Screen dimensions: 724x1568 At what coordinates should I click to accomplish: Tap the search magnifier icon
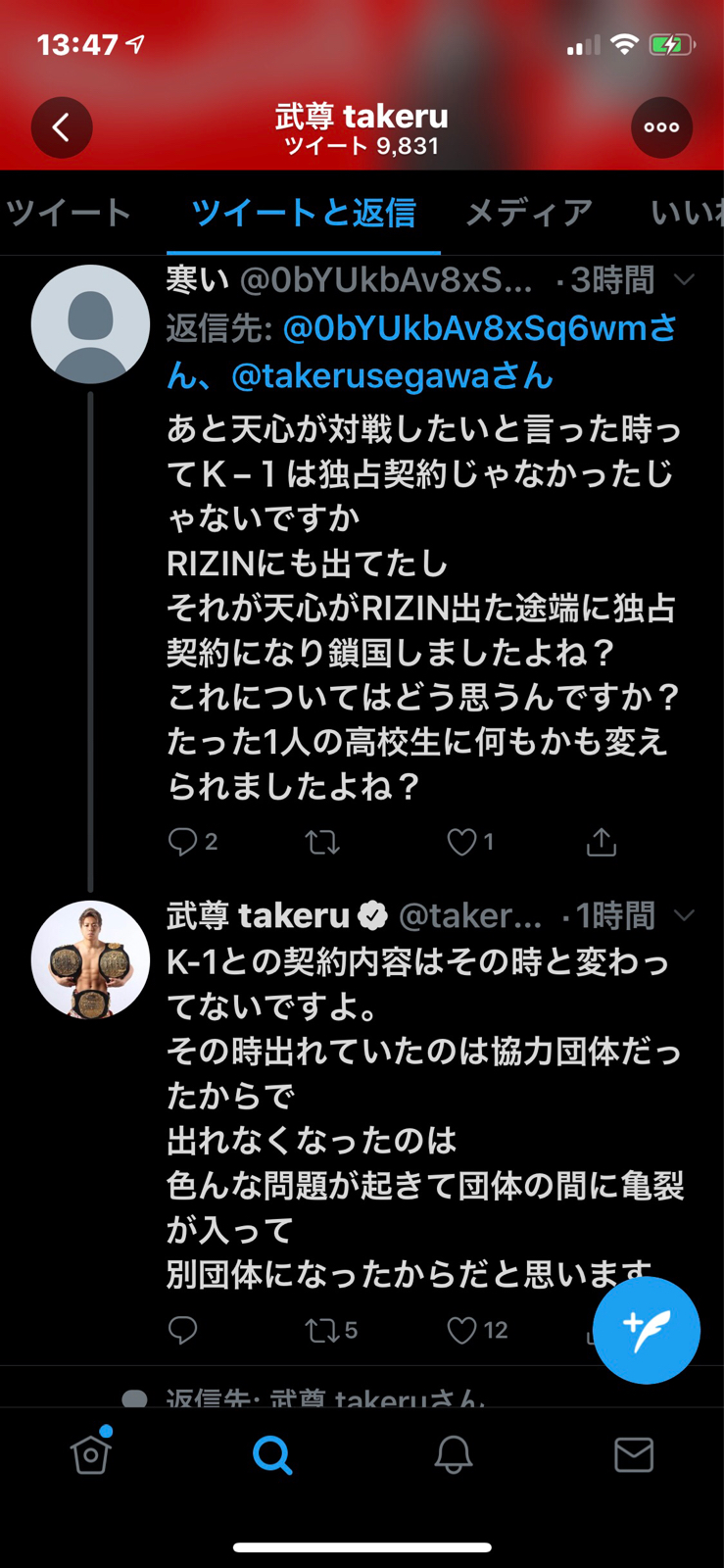pos(272,1454)
